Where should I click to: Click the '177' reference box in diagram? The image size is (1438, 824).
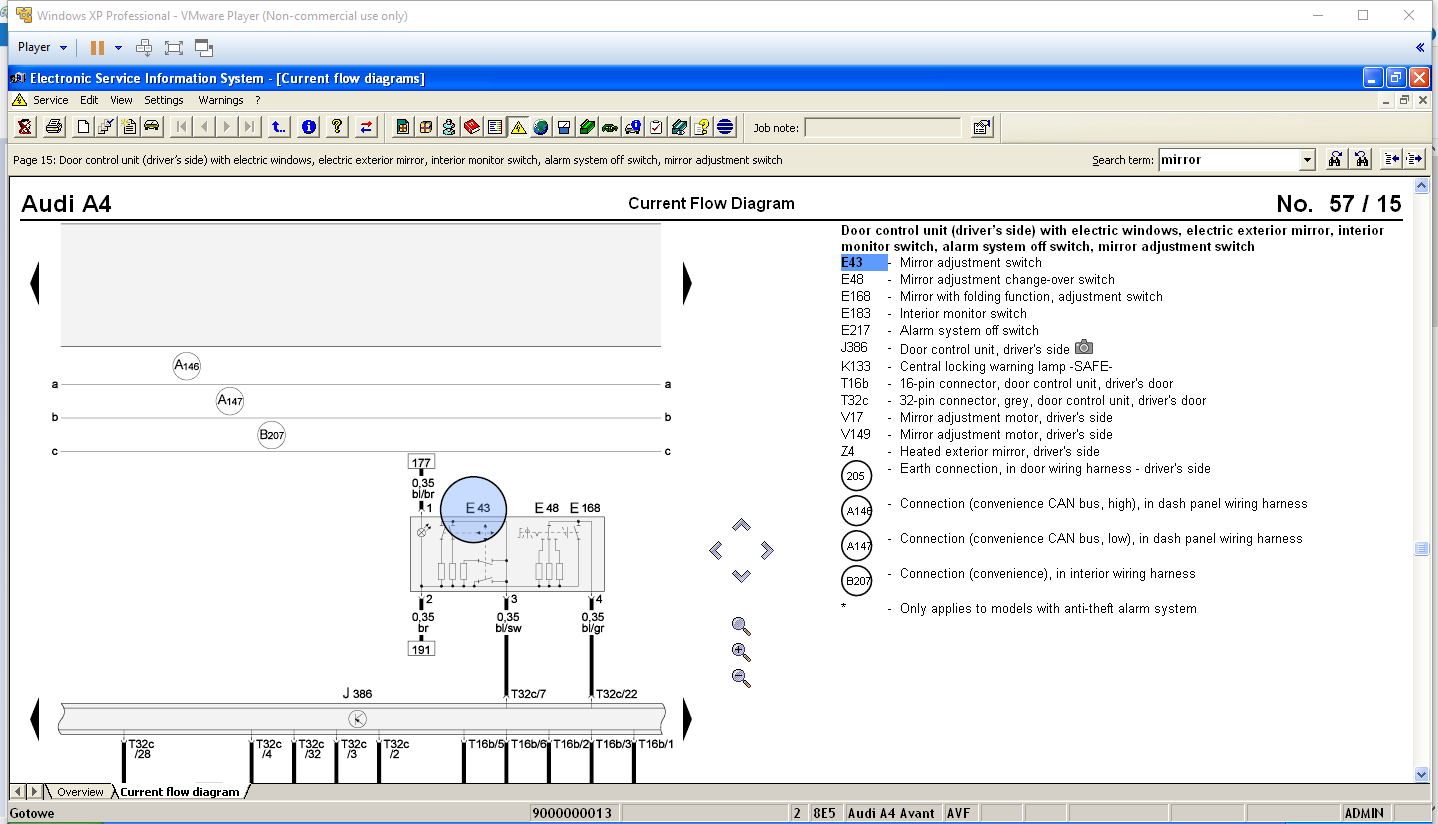tap(421, 462)
